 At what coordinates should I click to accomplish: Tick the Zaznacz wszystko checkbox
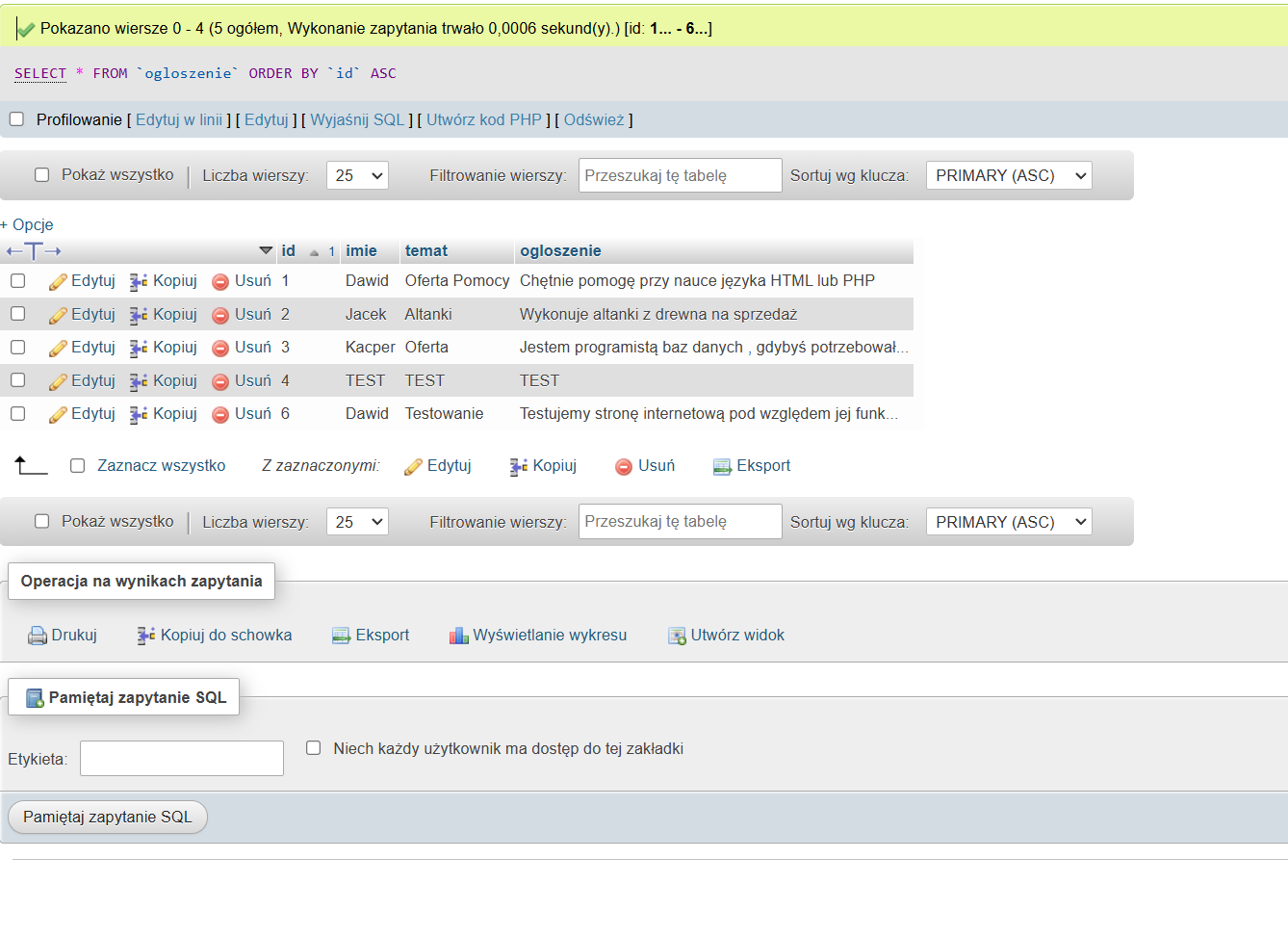(78, 466)
